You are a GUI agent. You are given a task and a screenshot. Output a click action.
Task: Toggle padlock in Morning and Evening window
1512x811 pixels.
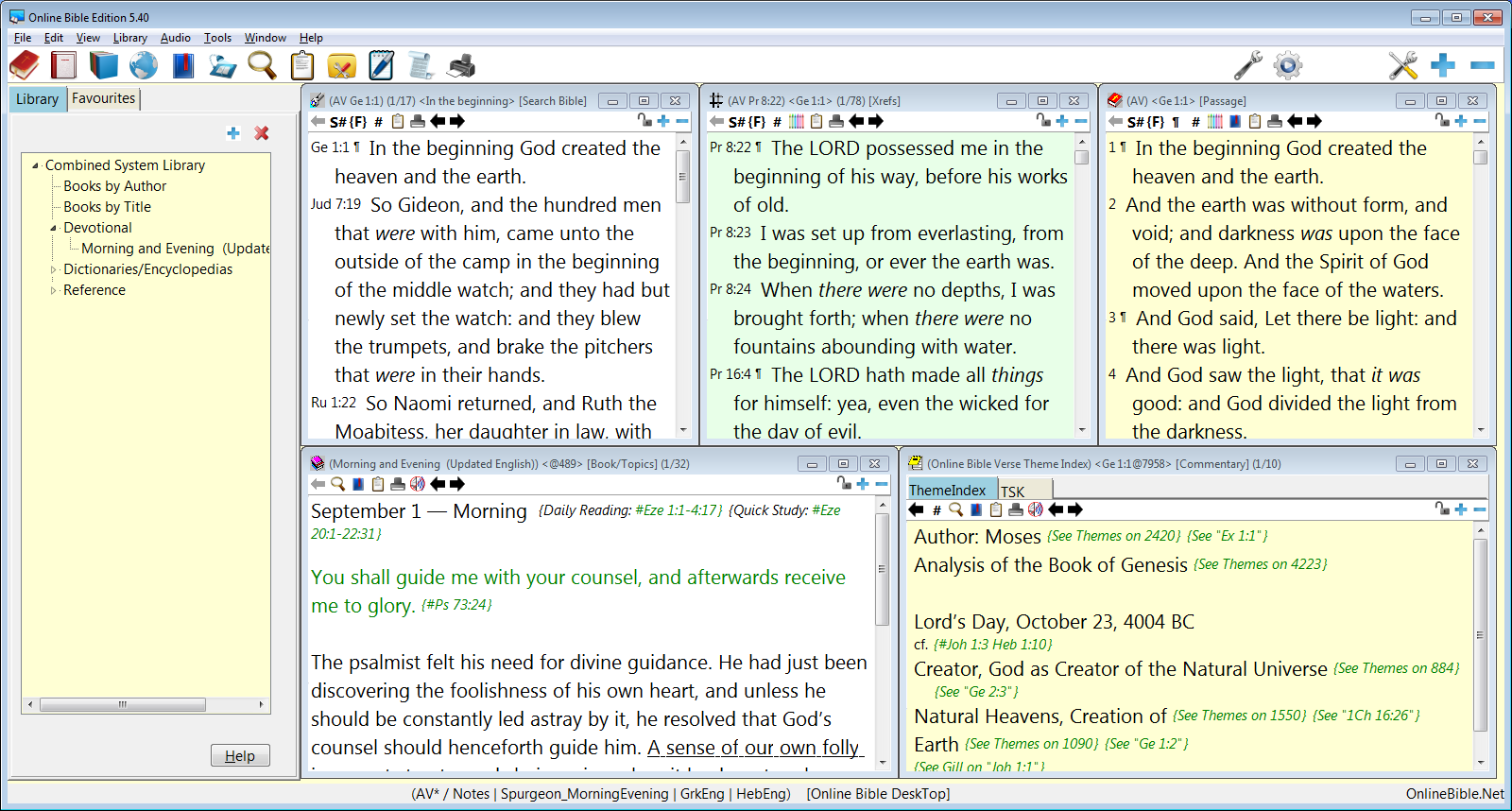(844, 483)
